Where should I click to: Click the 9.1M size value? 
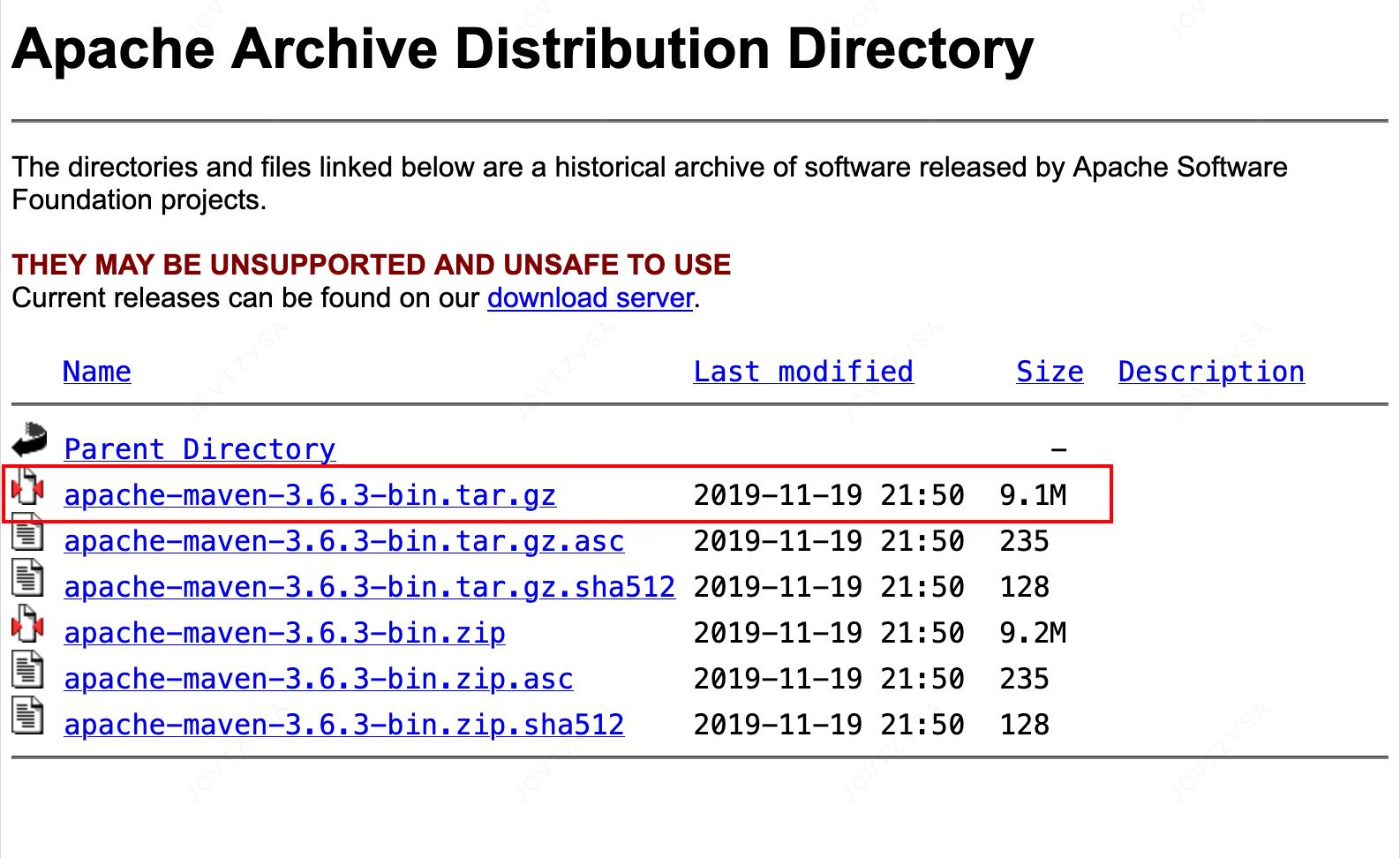tap(1033, 495)
